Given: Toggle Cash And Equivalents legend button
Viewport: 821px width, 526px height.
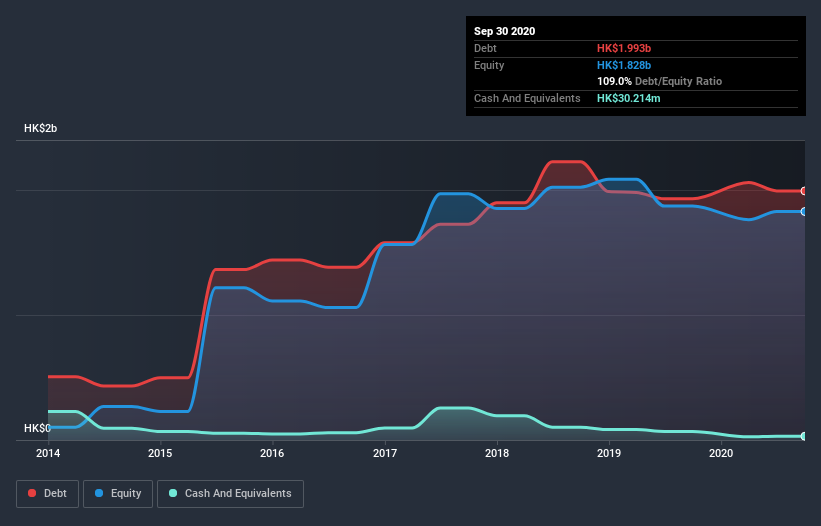Looking at the screenshot, I should coord(230,494).
